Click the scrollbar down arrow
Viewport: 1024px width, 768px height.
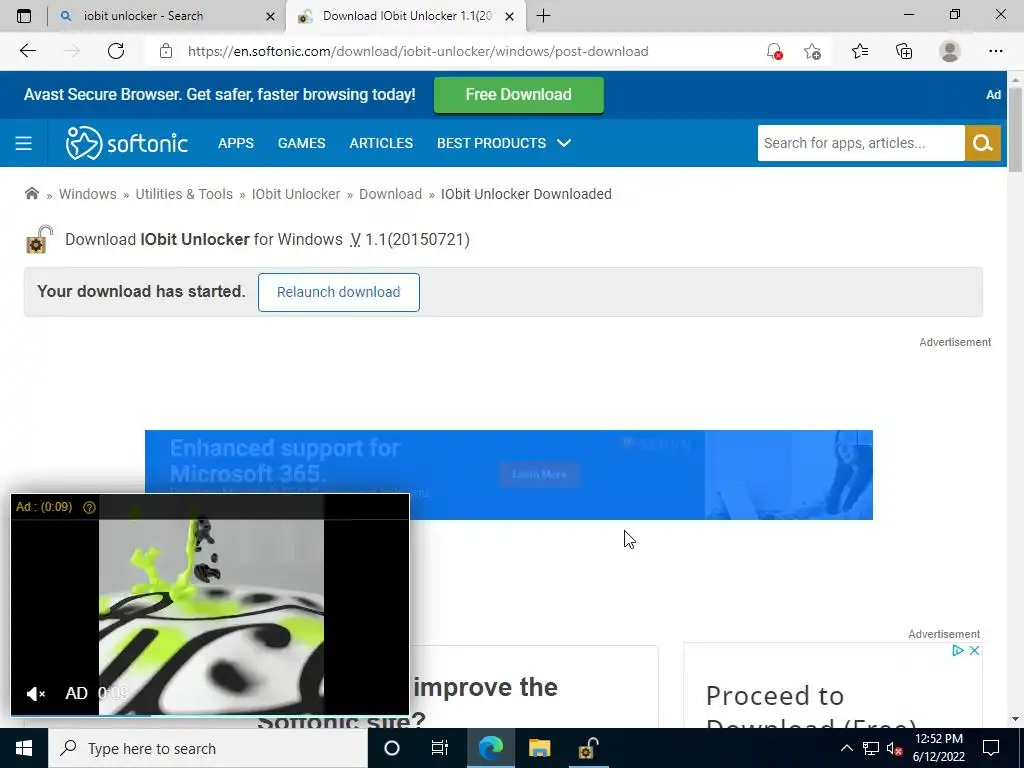pos(1016,719)
